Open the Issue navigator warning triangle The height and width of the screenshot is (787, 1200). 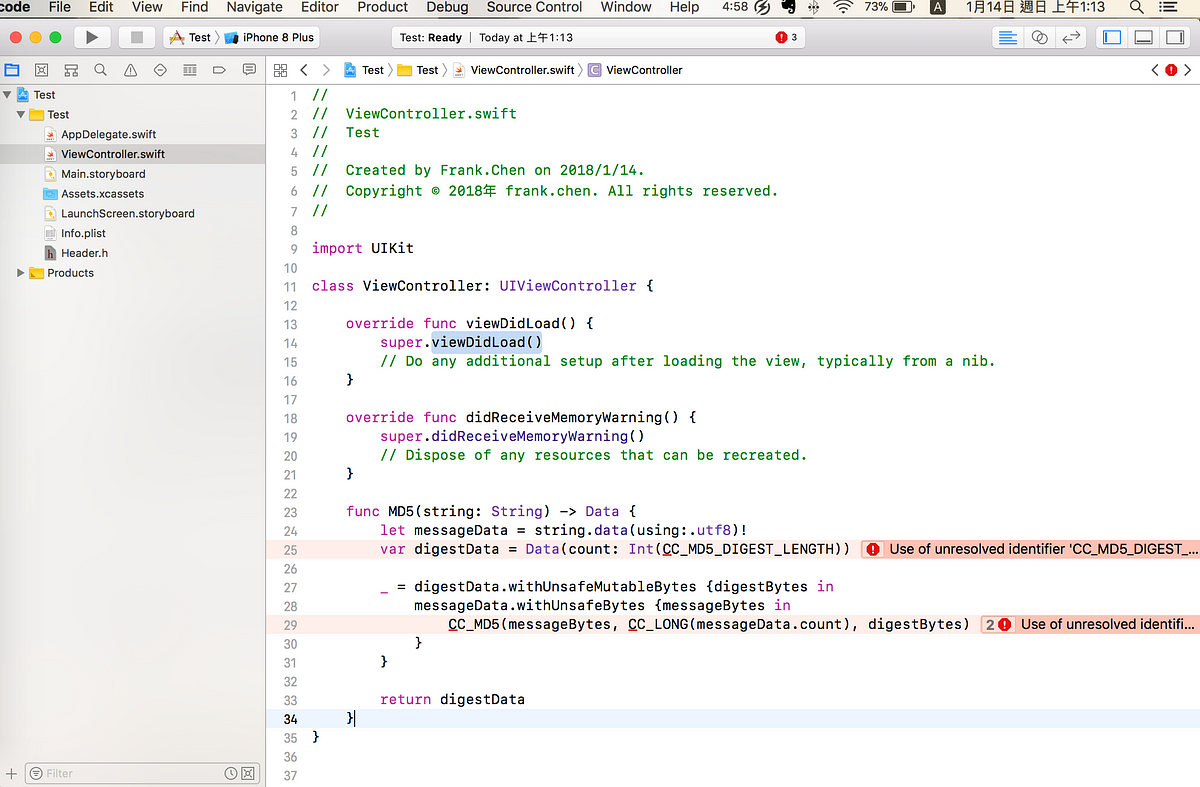pos(130,70)
